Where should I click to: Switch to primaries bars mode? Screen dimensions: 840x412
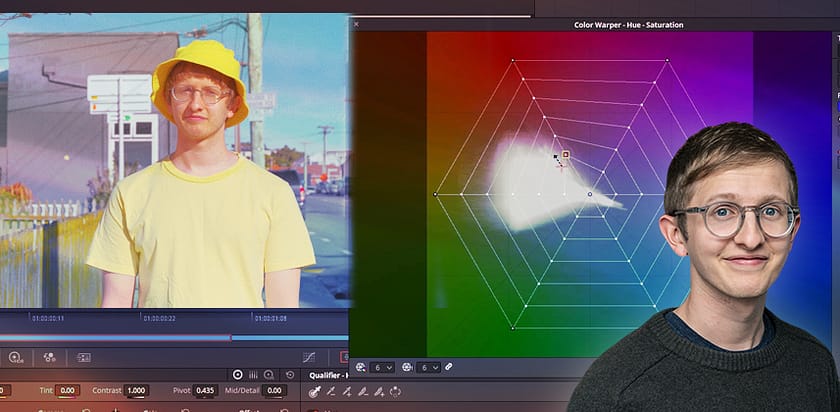click(x=253, y=374)
